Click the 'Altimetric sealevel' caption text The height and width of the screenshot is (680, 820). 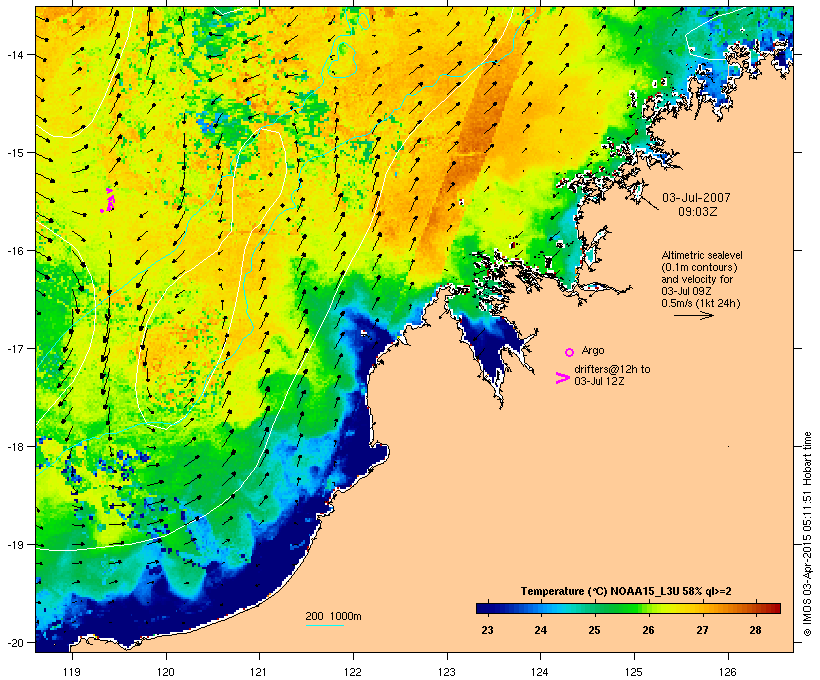click(x=702, y=255)
